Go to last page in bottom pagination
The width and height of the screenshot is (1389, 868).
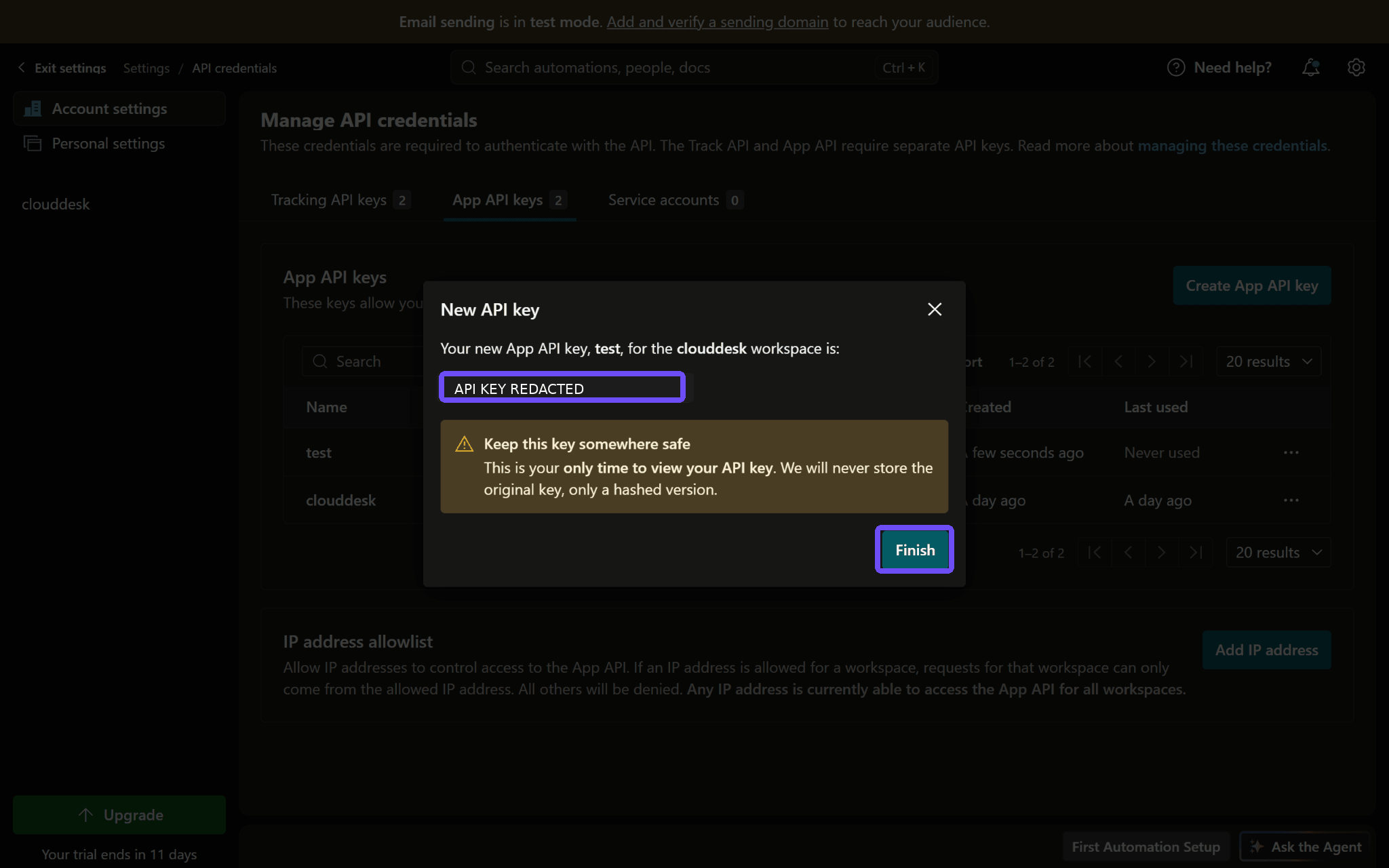coord(1196,553)
